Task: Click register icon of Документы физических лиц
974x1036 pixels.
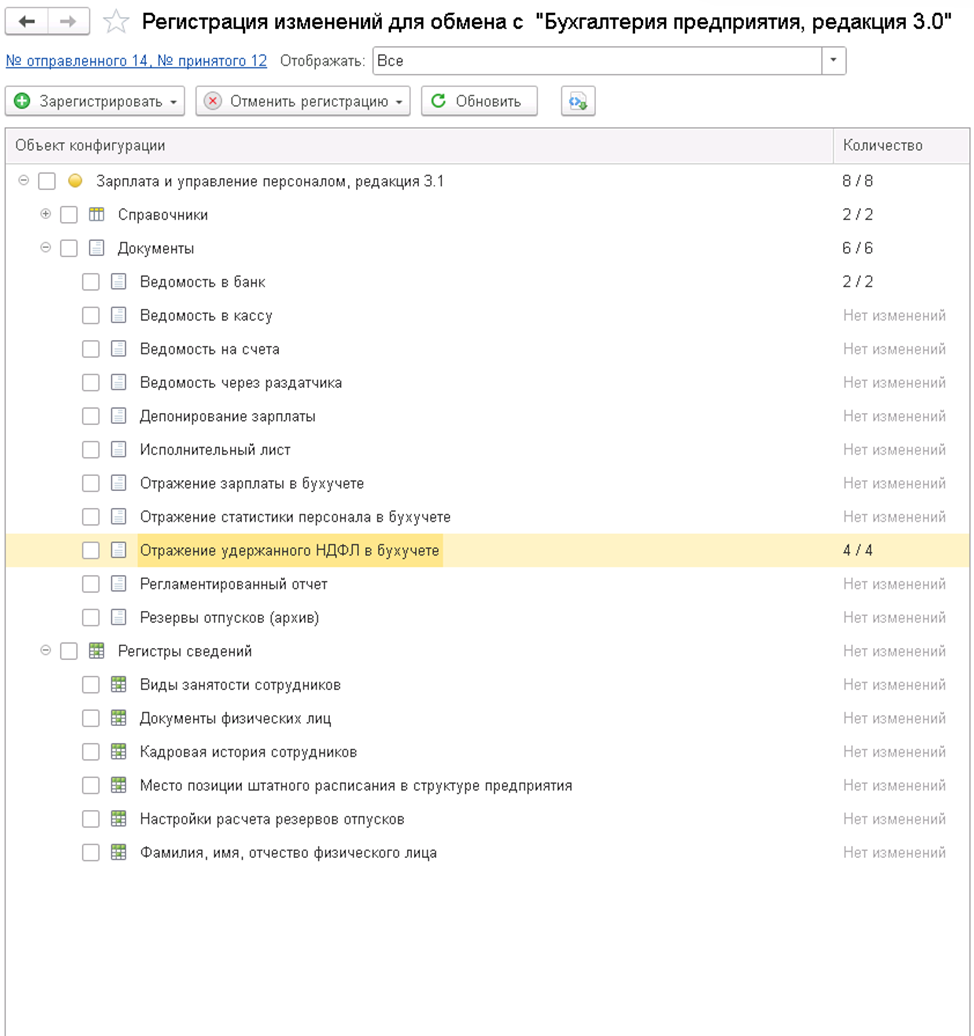Action: pyautogui.click(x=118, y=718)
